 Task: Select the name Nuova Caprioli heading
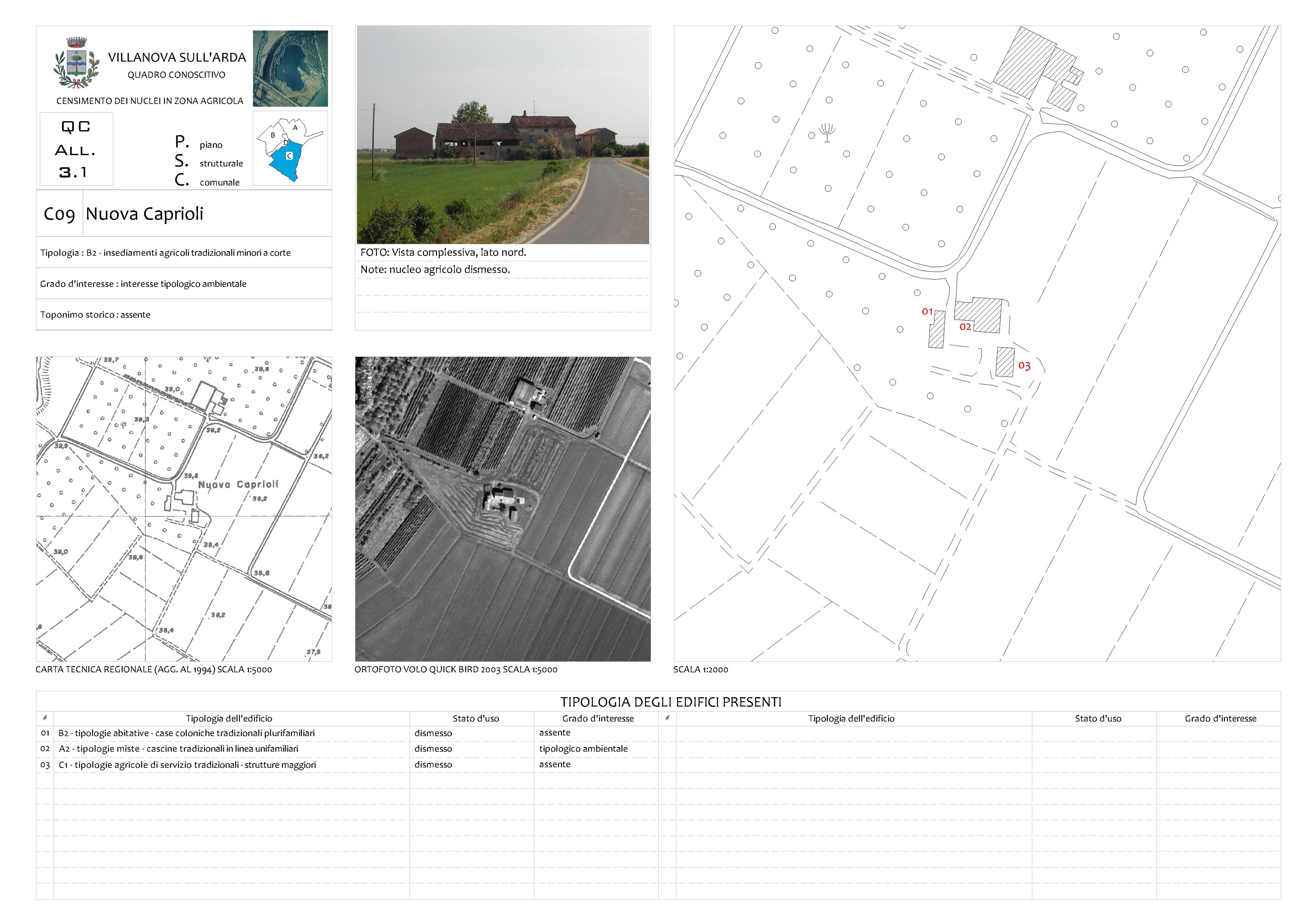click(x=145, y=214)
